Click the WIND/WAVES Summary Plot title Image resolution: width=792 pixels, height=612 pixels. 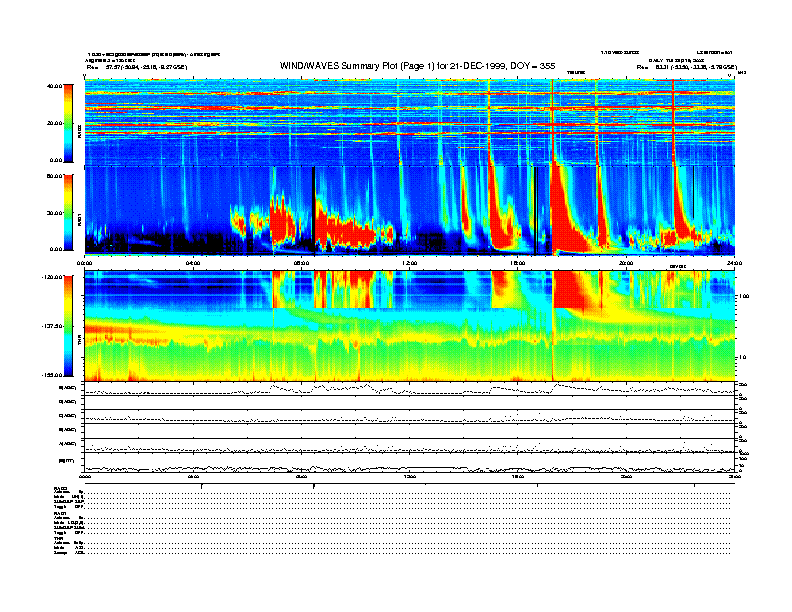click(x=417, y=66)
